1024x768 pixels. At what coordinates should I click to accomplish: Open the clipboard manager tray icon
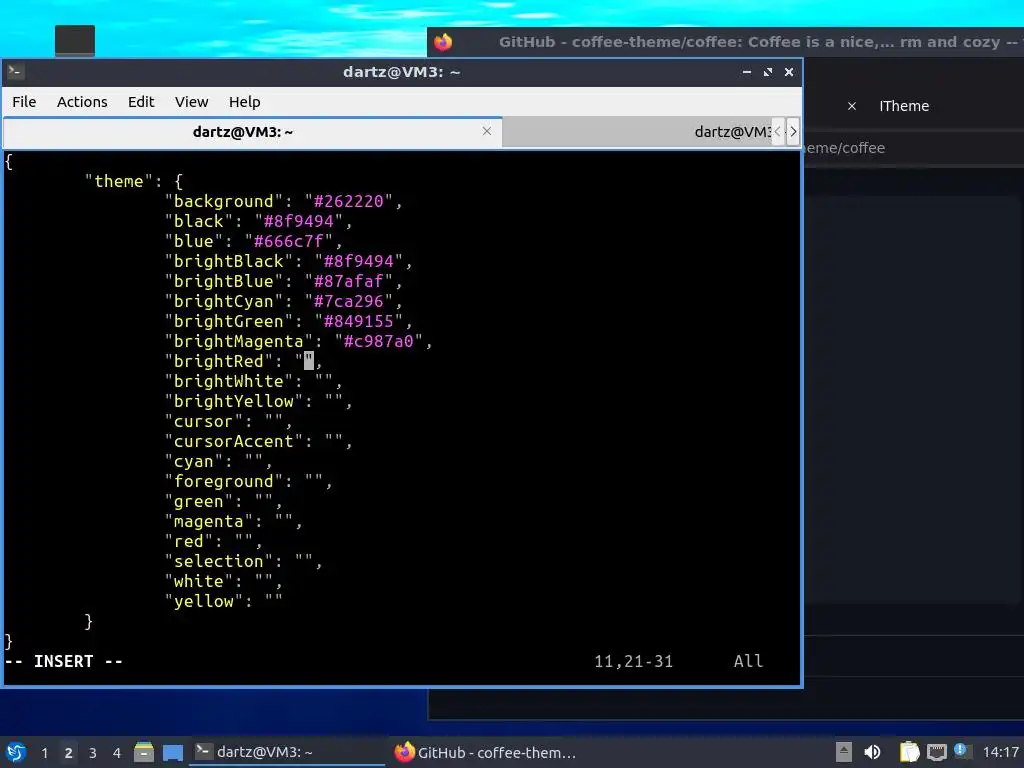909,752
